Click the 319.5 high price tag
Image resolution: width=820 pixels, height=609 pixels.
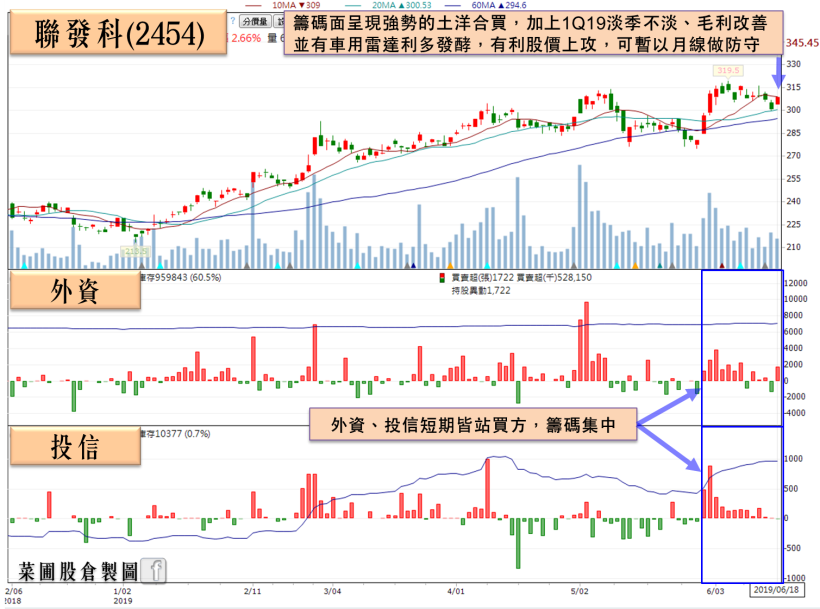tap(728, 70)
